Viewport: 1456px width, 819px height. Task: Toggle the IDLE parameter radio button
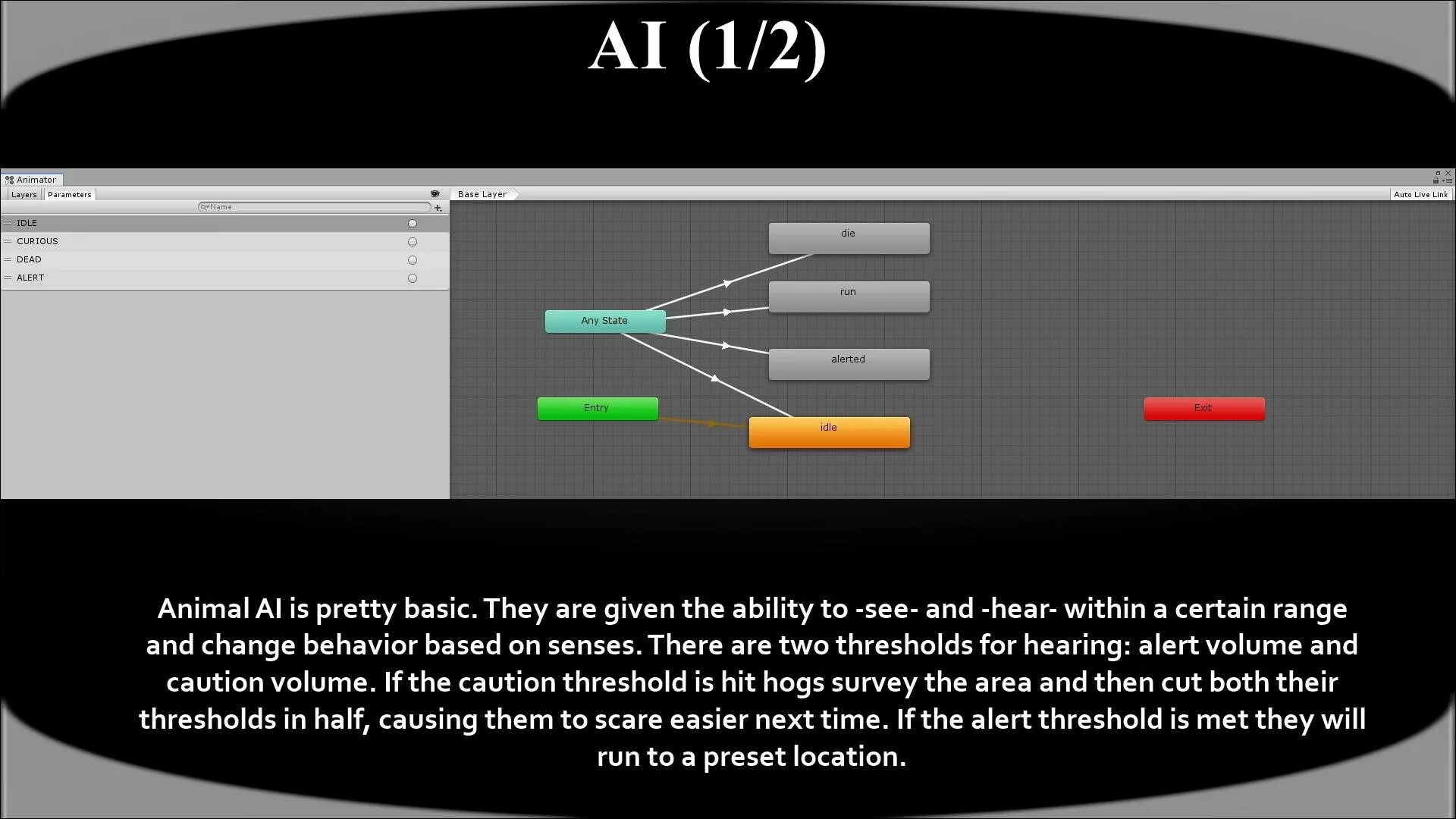(412, 222)
